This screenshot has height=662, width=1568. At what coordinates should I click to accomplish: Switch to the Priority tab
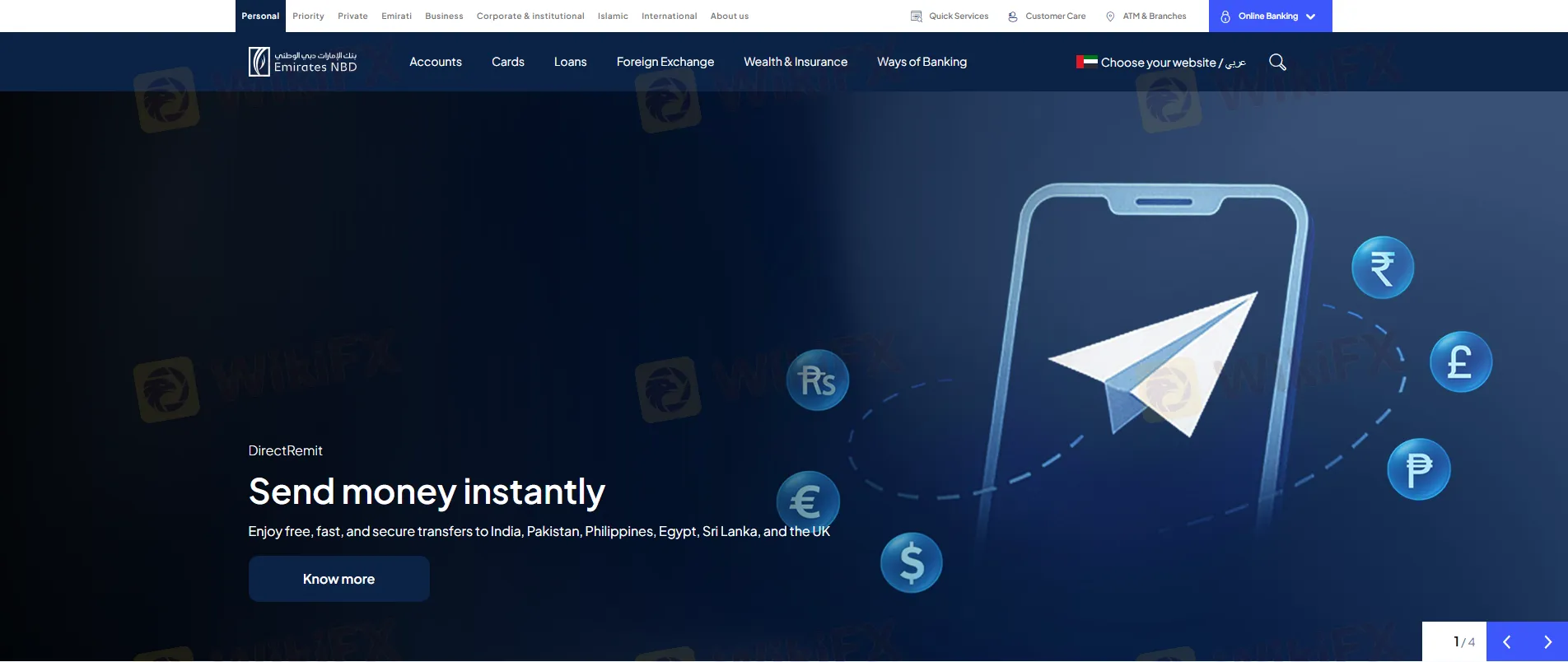tap(308, 16)
